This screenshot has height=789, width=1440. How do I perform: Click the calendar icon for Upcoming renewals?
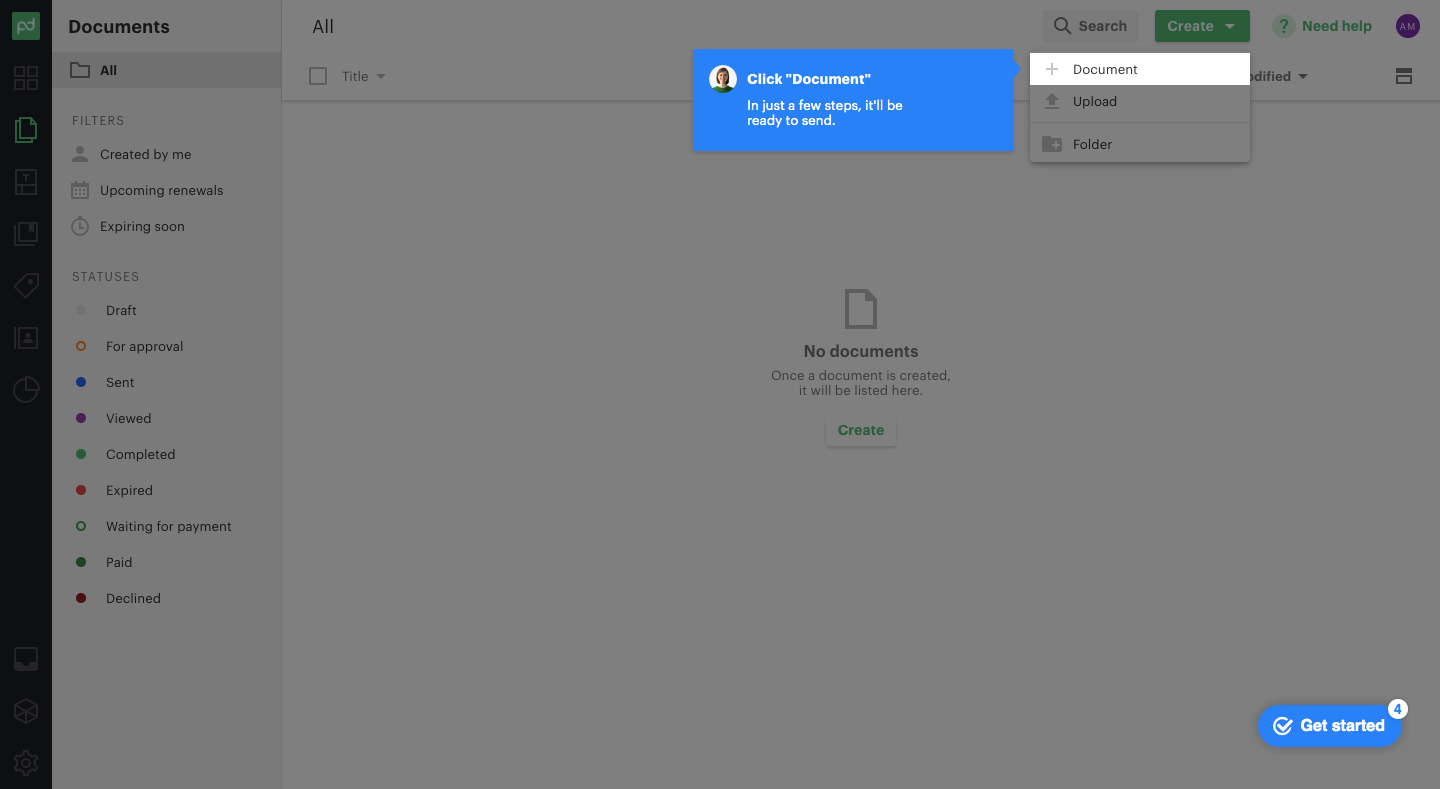coord(80,190)
